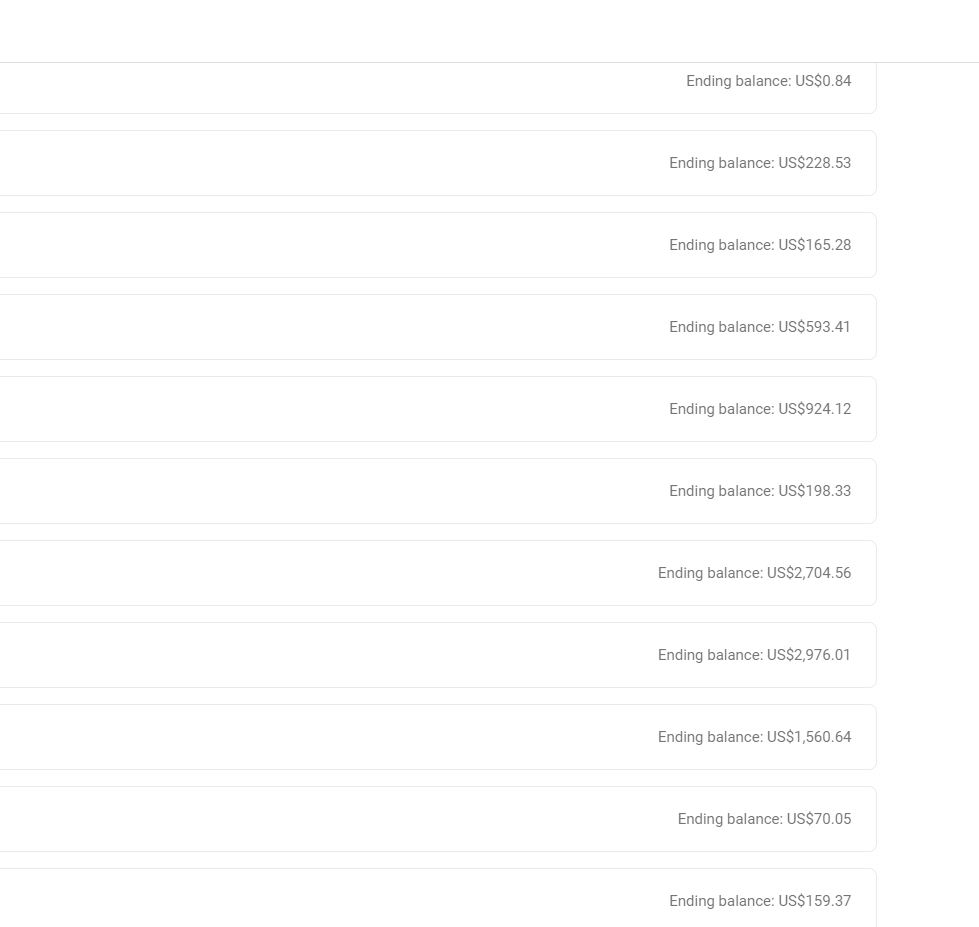Open the card showing ending balance US$165.28
Image resolution: width=979 pixels, height=927 pixels.
(438, 245)
